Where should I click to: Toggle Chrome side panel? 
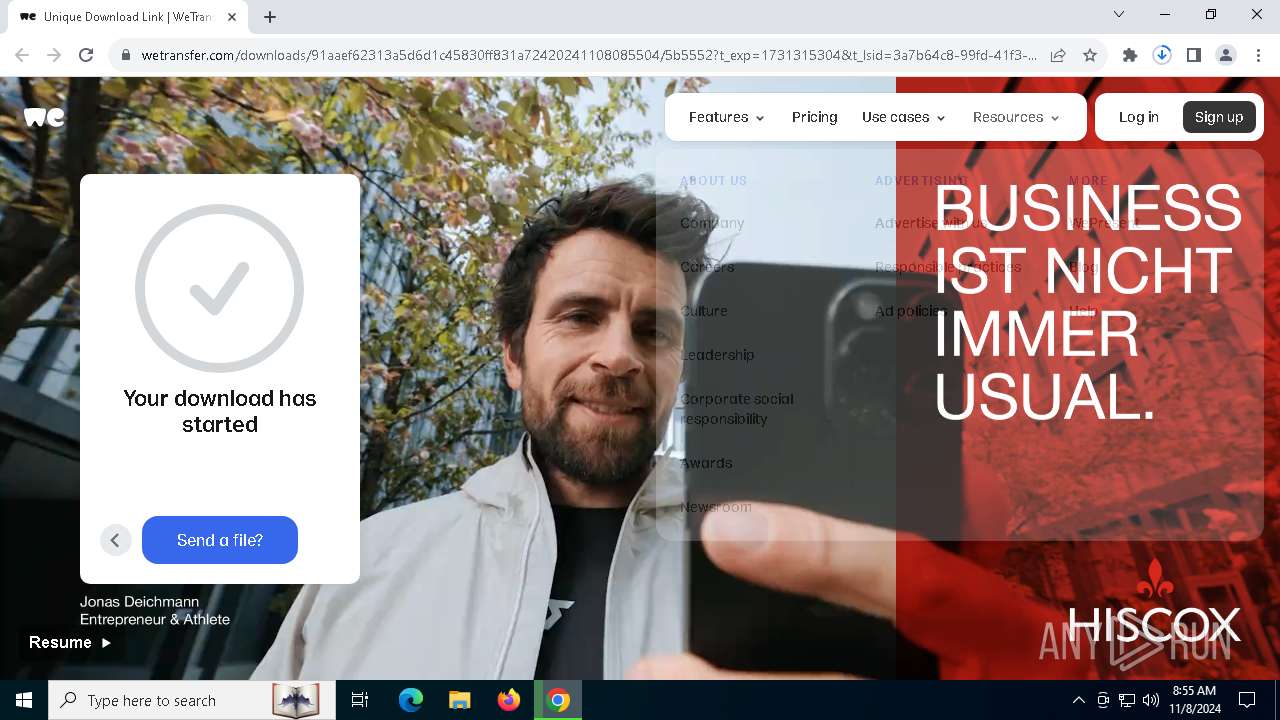point(1194,56)
